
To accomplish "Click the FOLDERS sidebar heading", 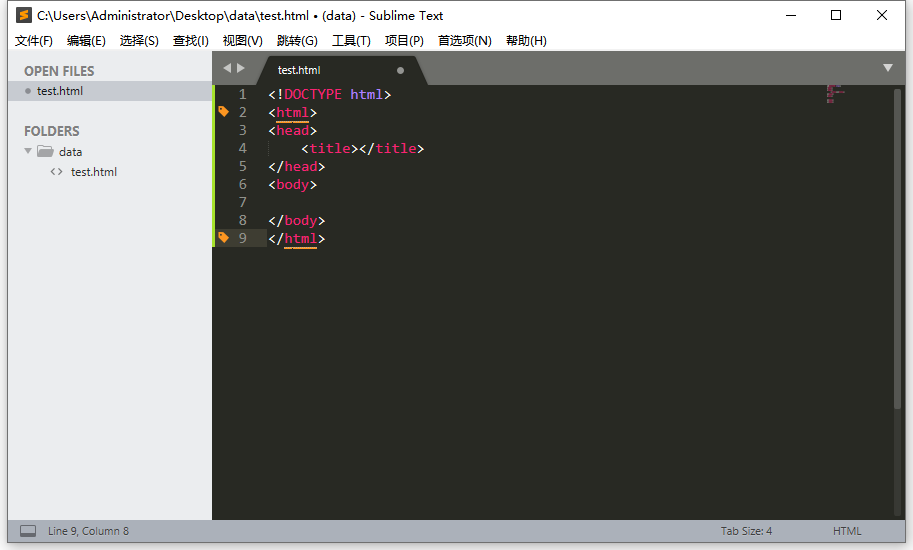I will point(51,131).
